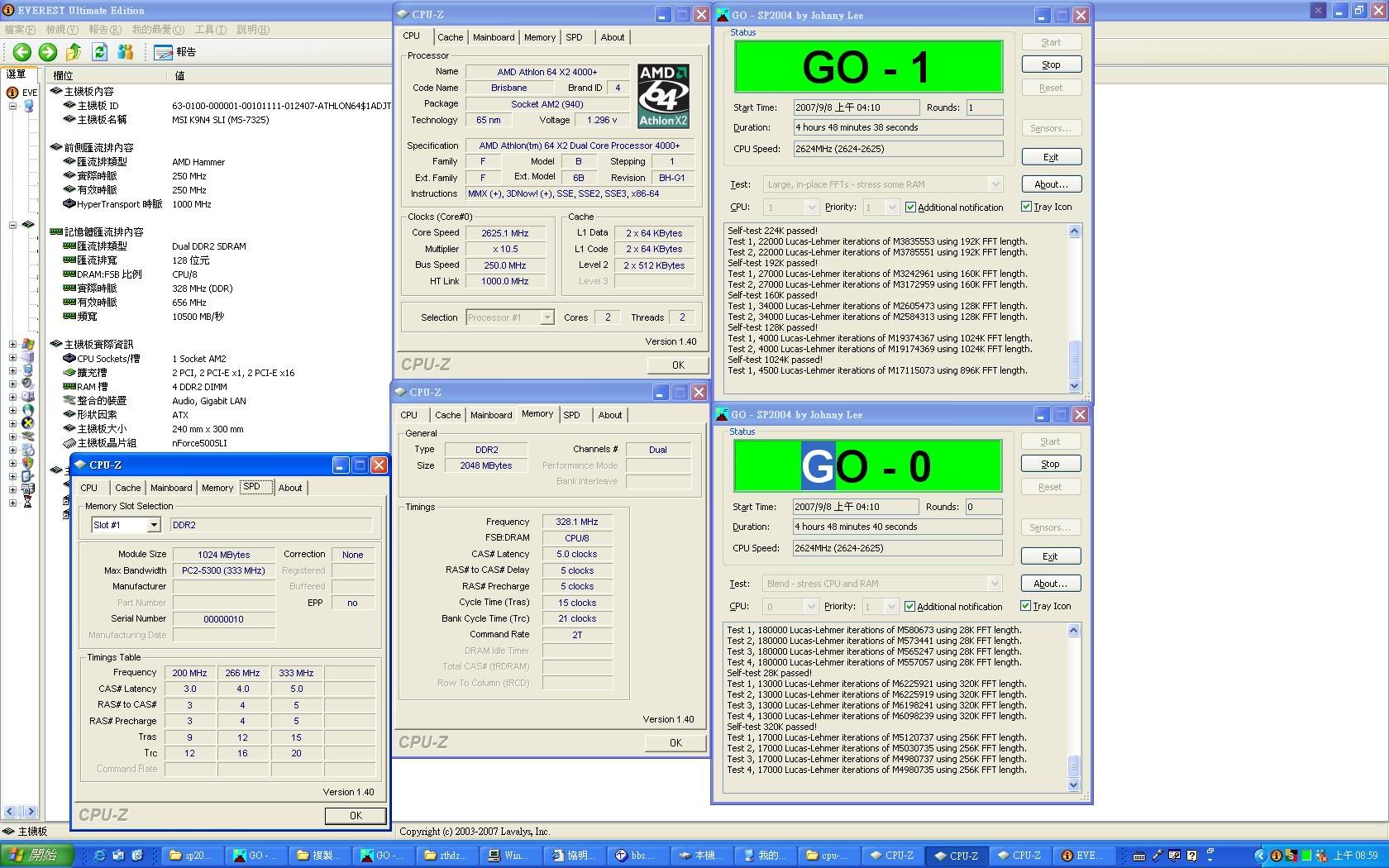Collapse the Computer node in EVEREST tree

tap(12, 106)
